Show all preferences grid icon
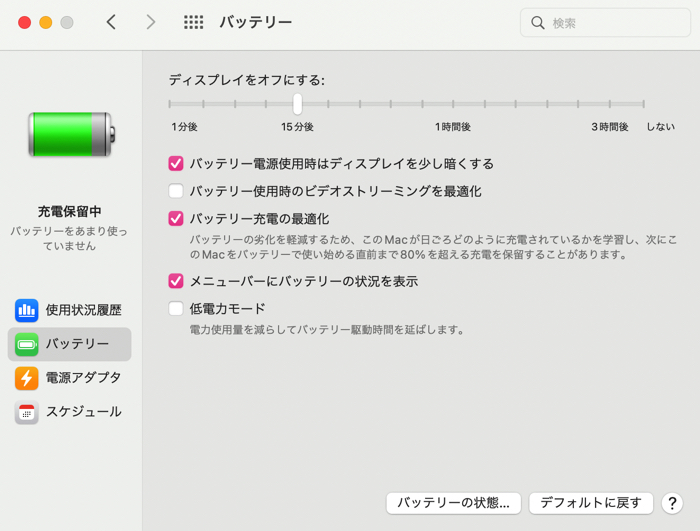This screenshot has height=531, width=700. pyautogui.click(x=194, y=22)
